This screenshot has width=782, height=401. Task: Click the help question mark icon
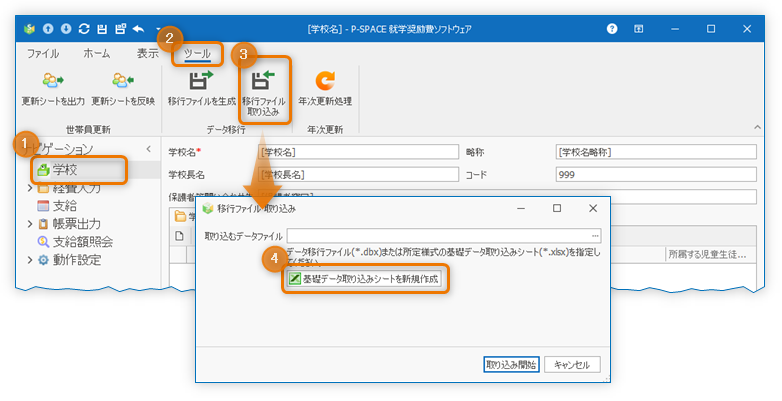point(612,29)
